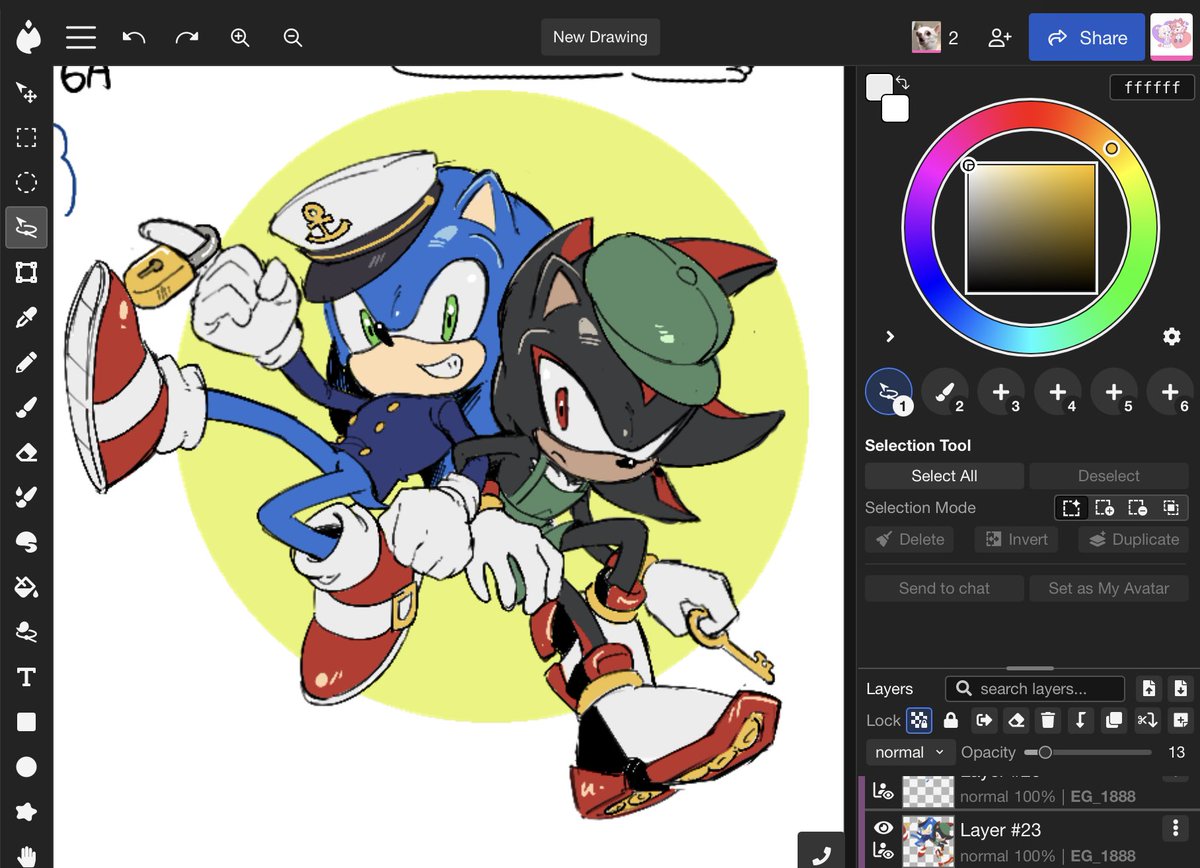
Task: Click the cut selection to layer icon
Action: coord(1147,720)
